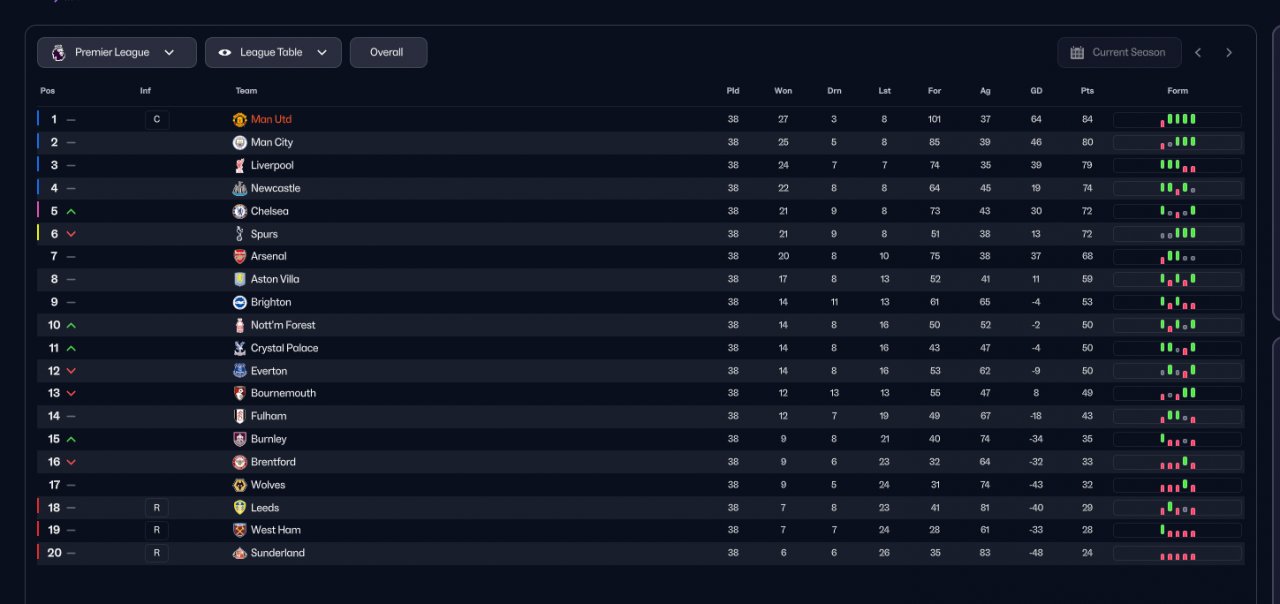
Task: Go to previous season with left arrow
Action: click(1198, 53)
